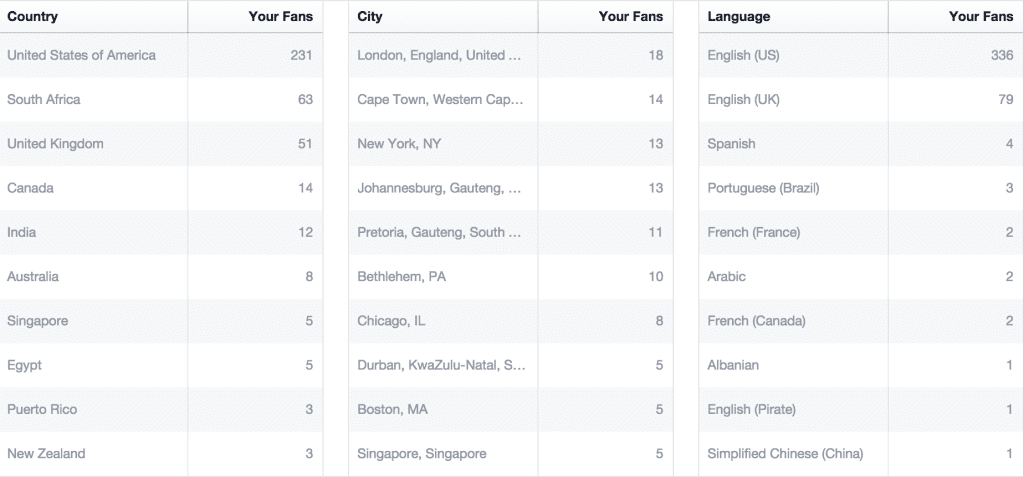Select the Portuguese (Brazil) language row
Viewport: 1024px width, 477px height.
[861, 188]
